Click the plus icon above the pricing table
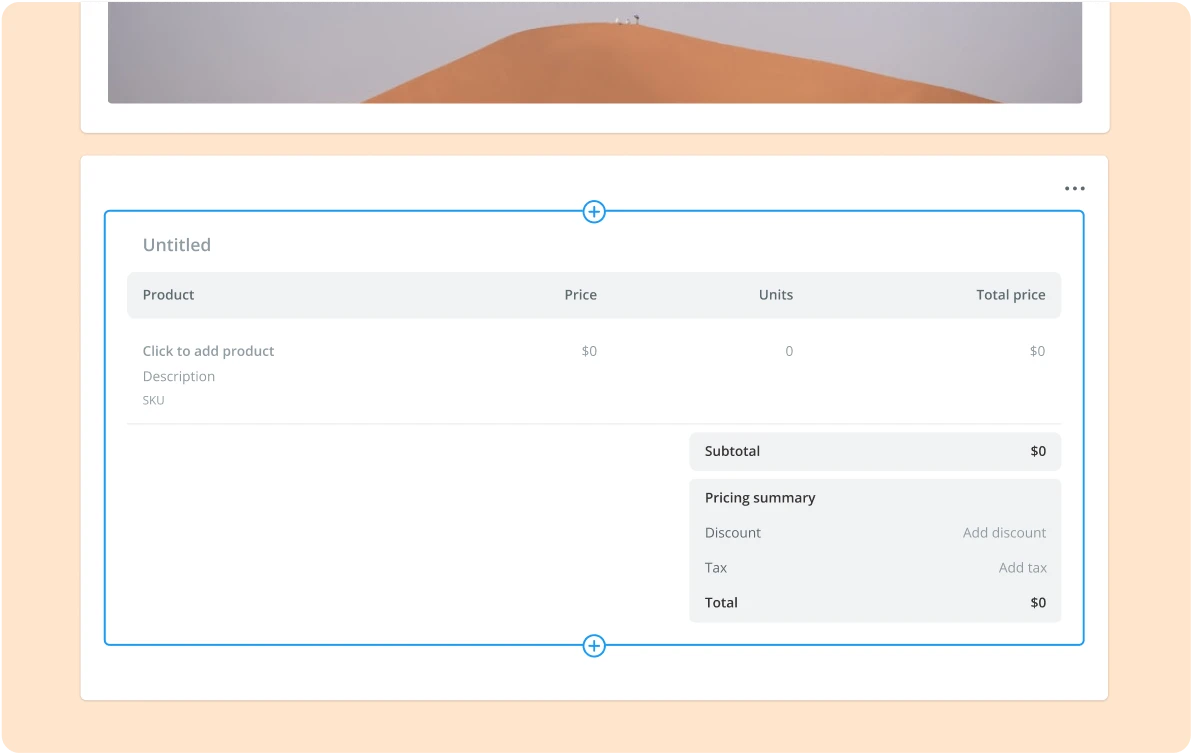Screen dimensions: 1192x753 (x=594, y=212)
